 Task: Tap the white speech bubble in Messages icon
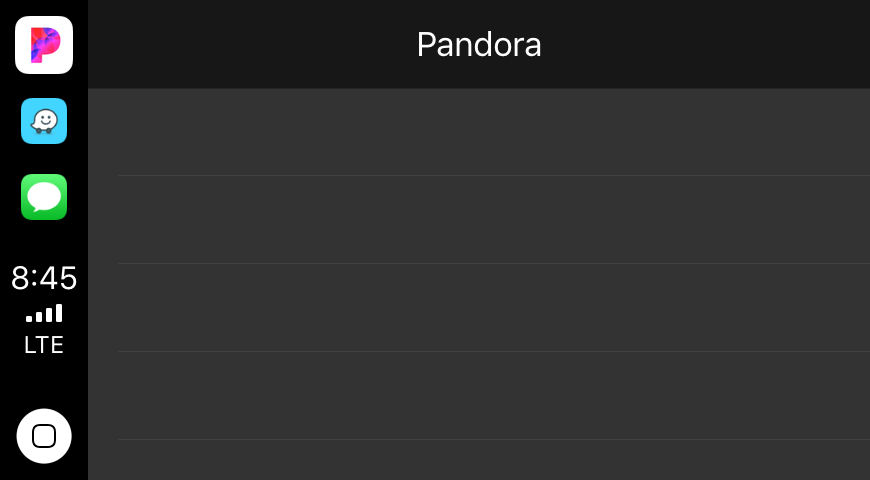[44, 196]
